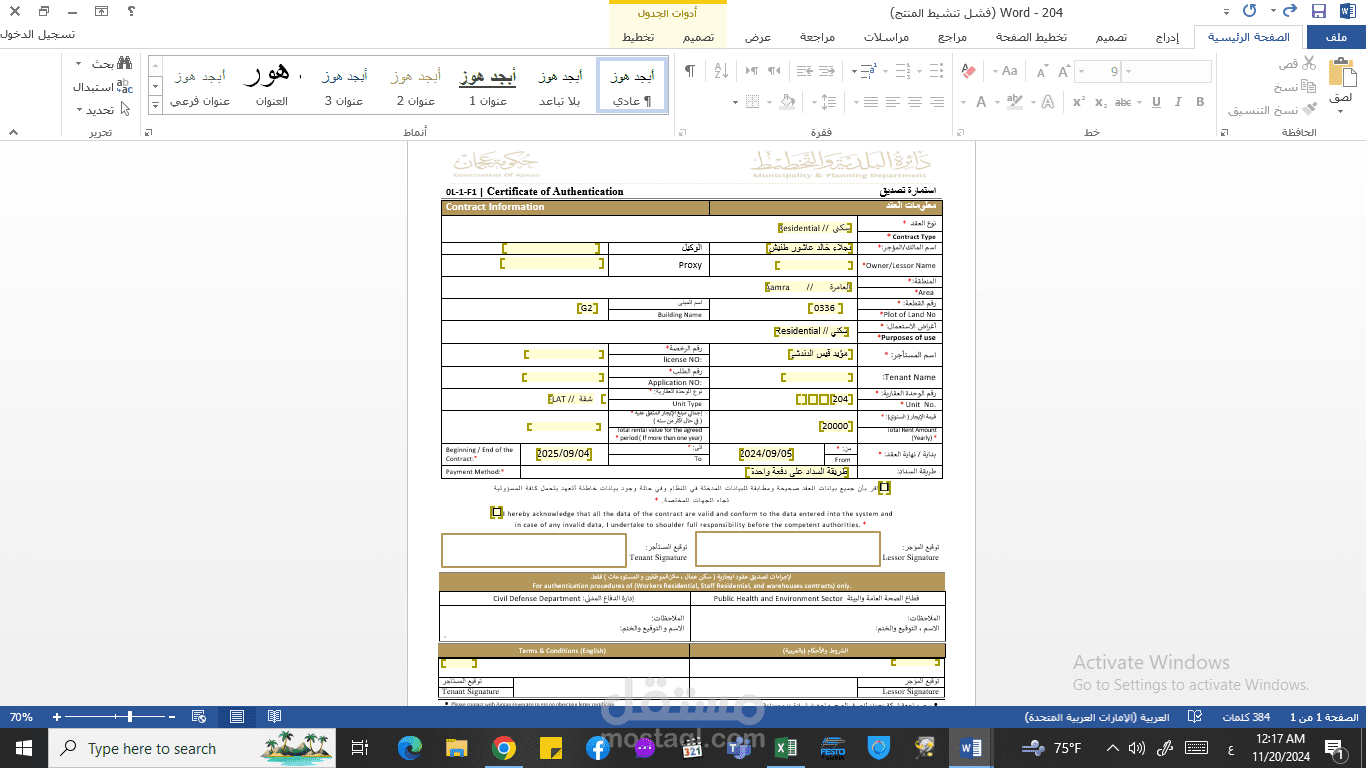Image resolution: width=1366 pixels, height=768 pixels.
Task: Toggle Italic formatting
Action: (x=1178, y=102)
